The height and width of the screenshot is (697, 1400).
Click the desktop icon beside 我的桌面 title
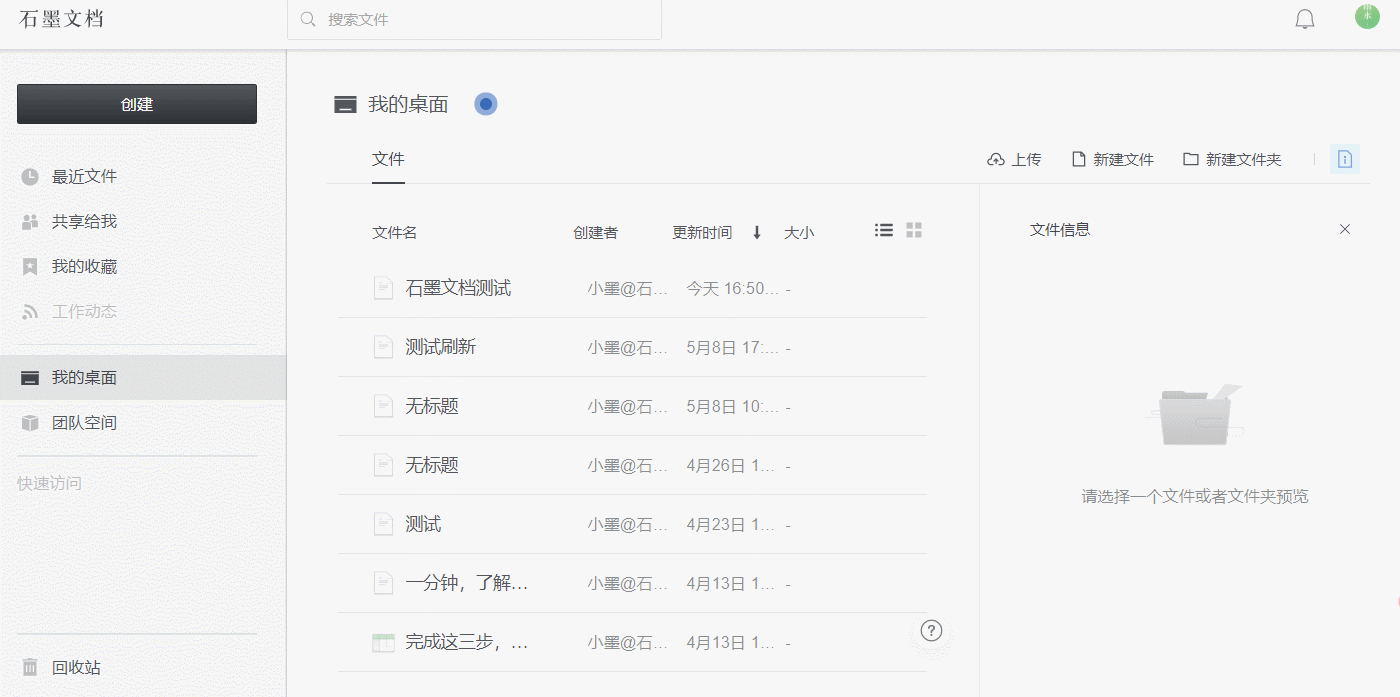tap(345, 104)
